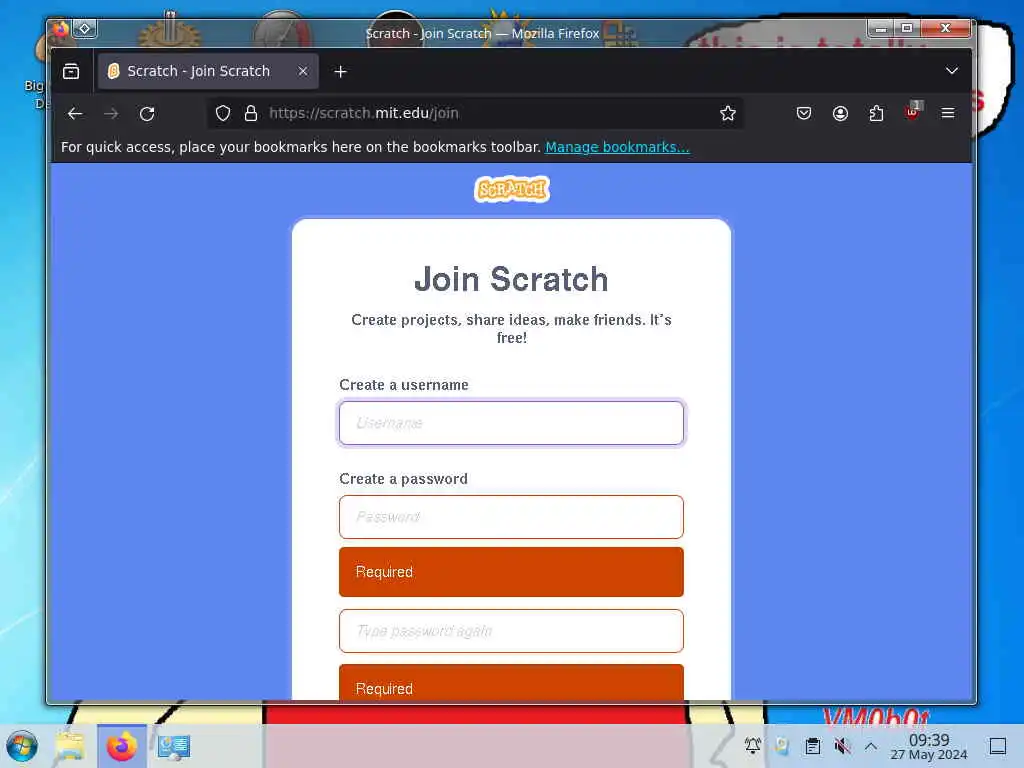
Task: Open Firefox View from tab bar
Action: coord(71,71)
